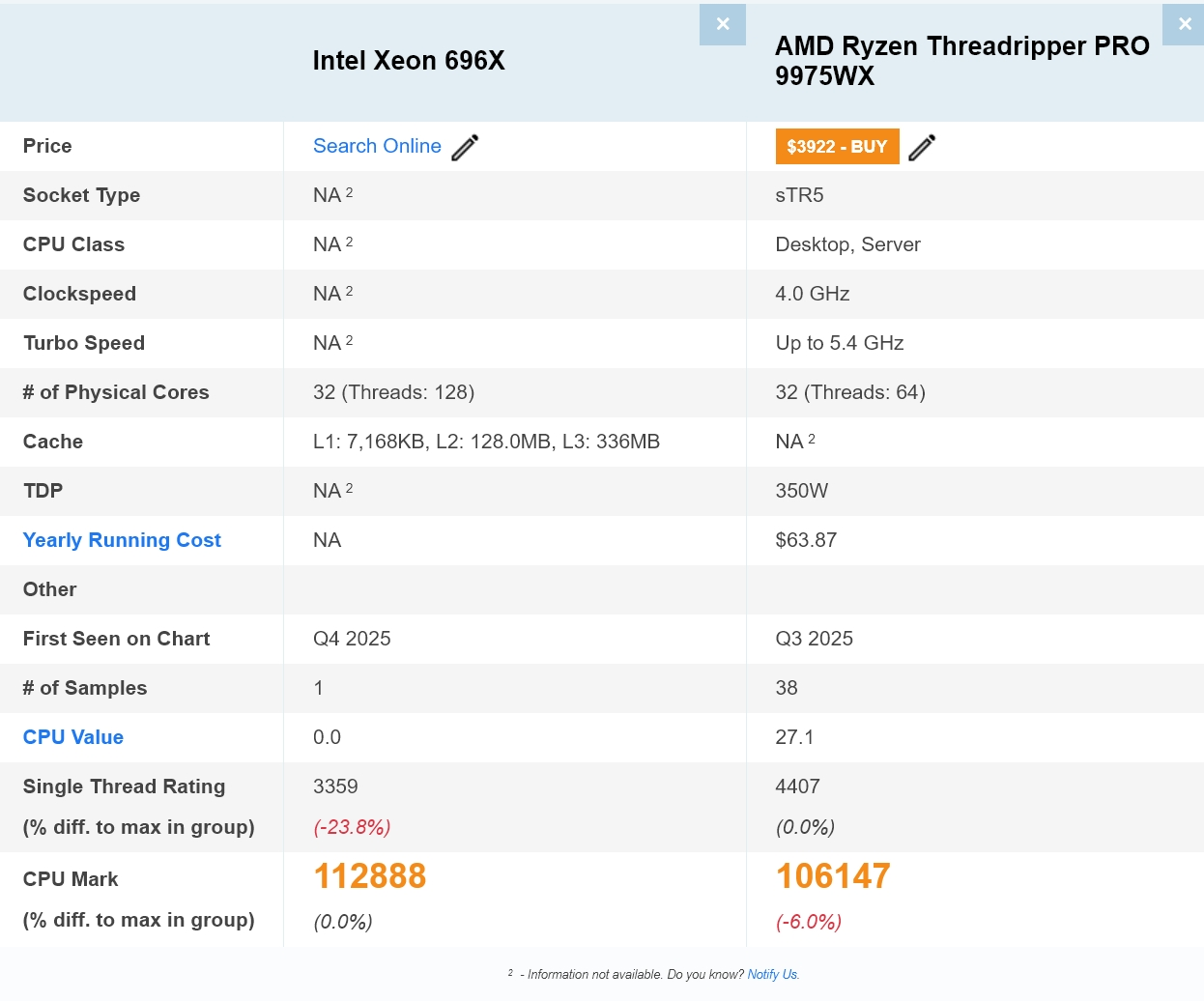This screenshot has width=1204, height=1001.
Task: Click the Socket Type row label
Action: point(81,195)
